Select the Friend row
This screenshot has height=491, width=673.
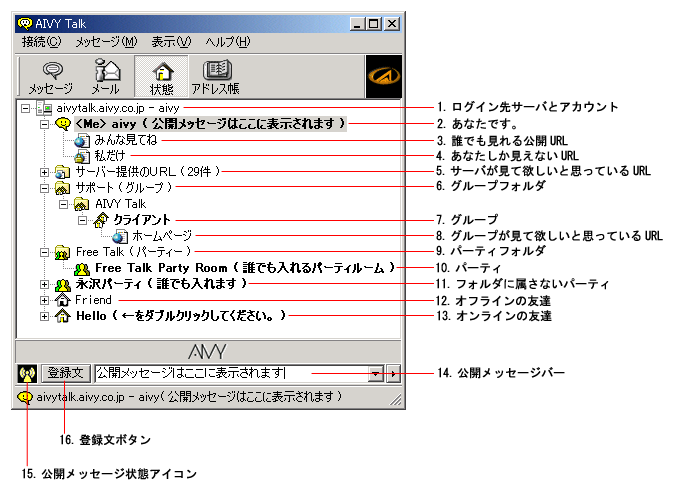(x=93, y=300)
